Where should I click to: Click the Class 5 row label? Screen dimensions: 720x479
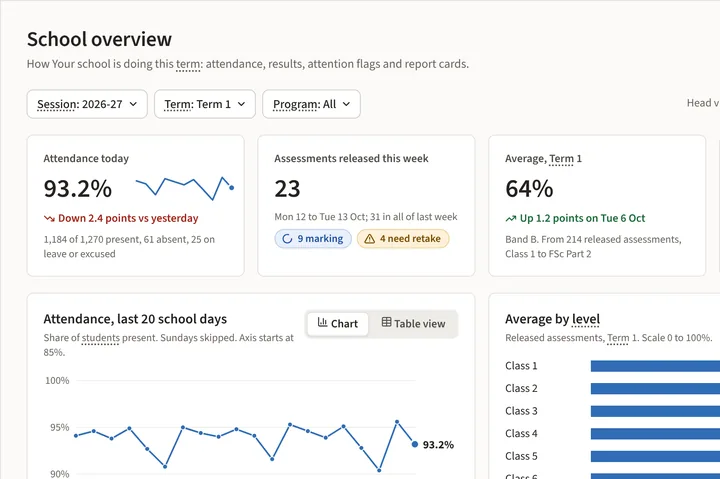coord(521,456)
